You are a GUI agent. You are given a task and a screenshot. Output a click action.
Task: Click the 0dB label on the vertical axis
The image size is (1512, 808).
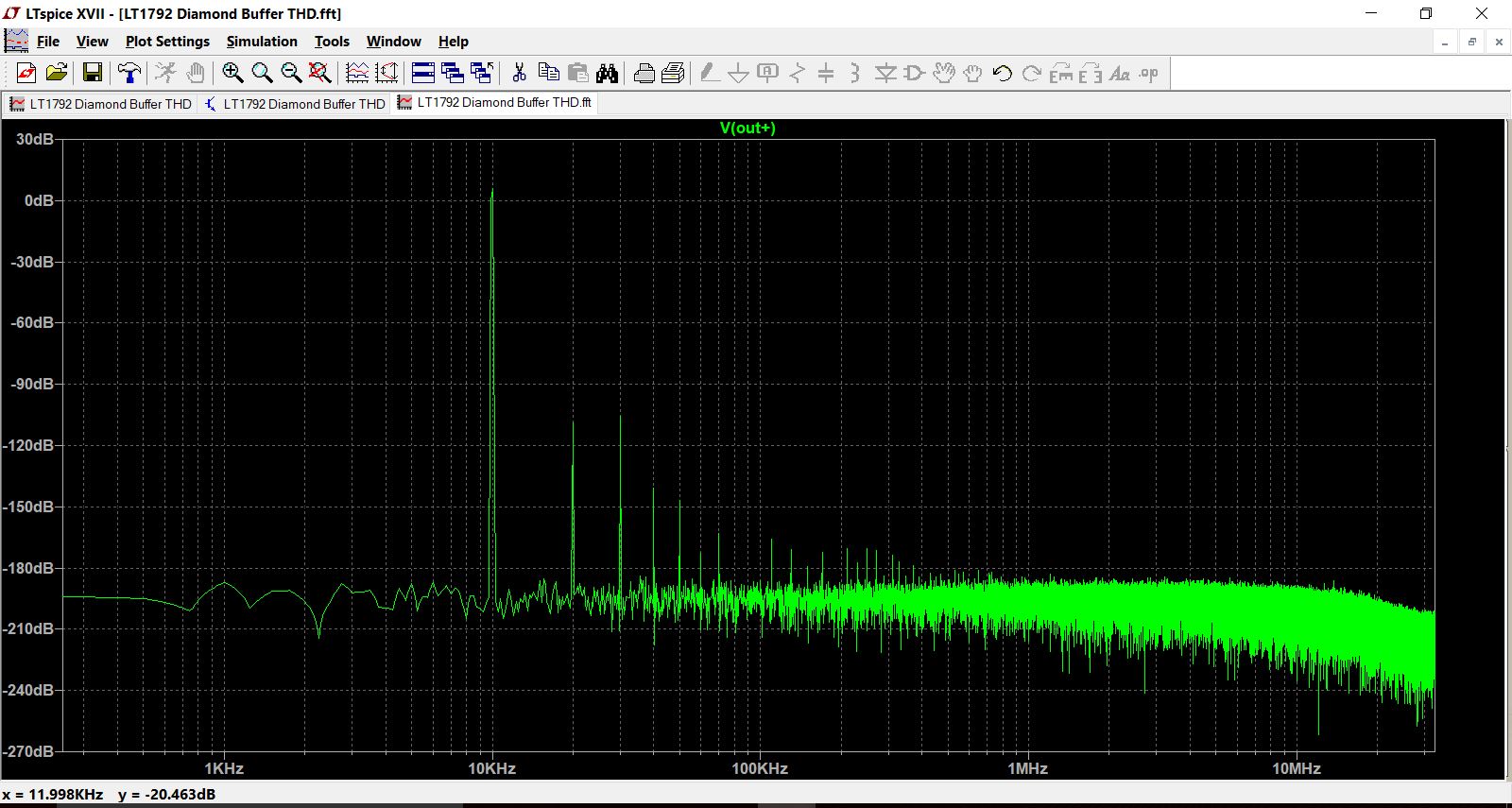(x=39, y=200)
